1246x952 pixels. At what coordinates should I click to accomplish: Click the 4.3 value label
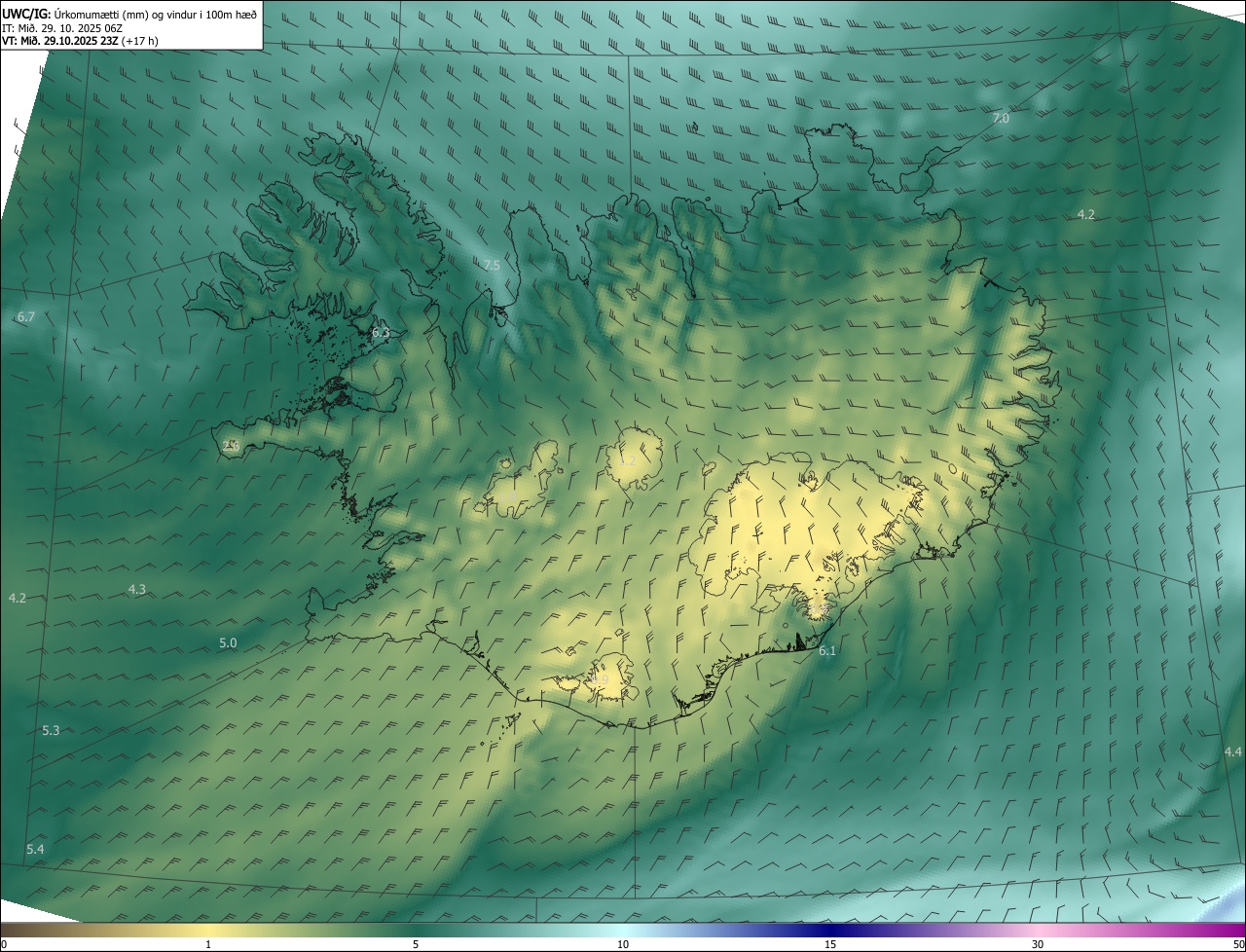coord(137,589)
